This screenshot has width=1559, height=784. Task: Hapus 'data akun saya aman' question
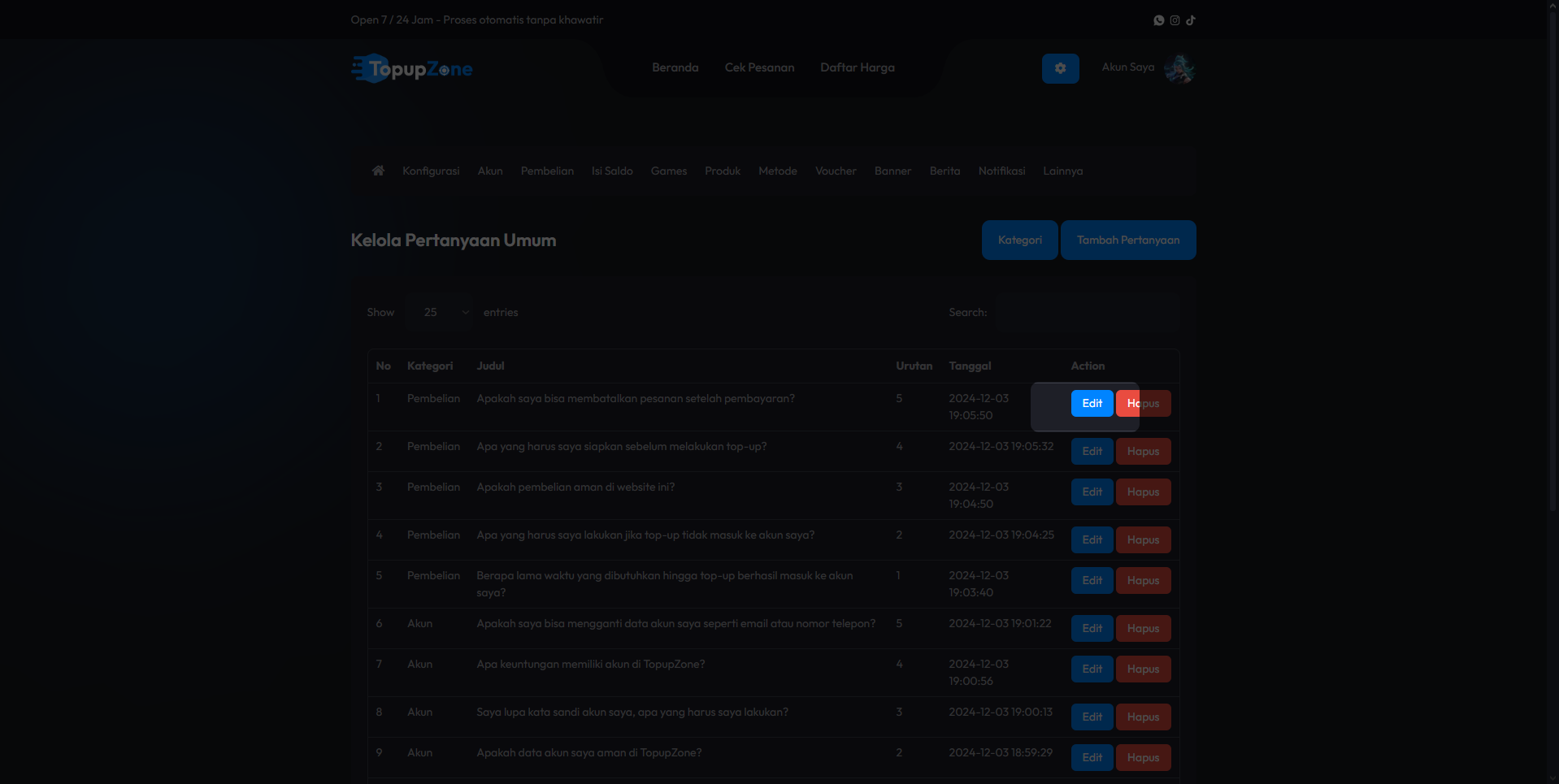pos(1144,757)
